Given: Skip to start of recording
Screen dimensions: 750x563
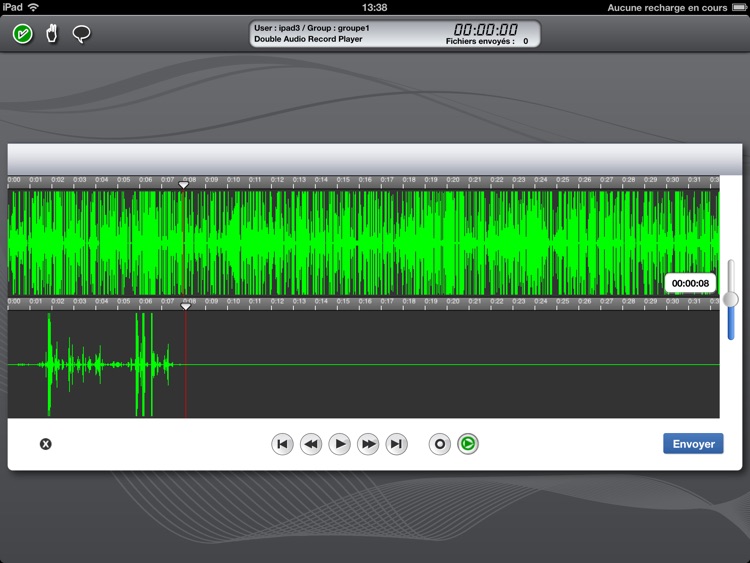Looking at the screenshot, I should tap(282, 444).
